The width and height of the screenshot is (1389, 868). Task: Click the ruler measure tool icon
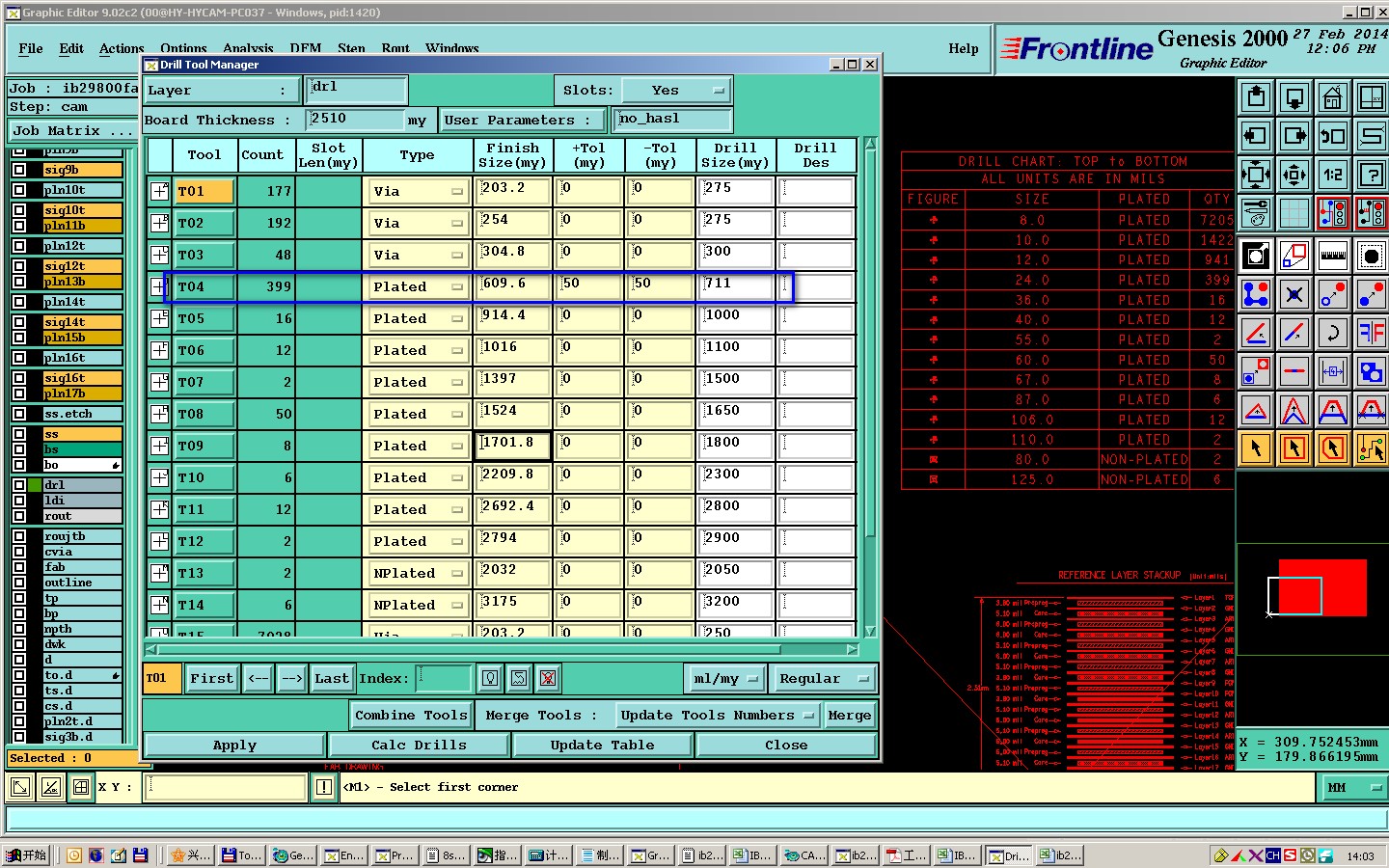point(1333,256)
